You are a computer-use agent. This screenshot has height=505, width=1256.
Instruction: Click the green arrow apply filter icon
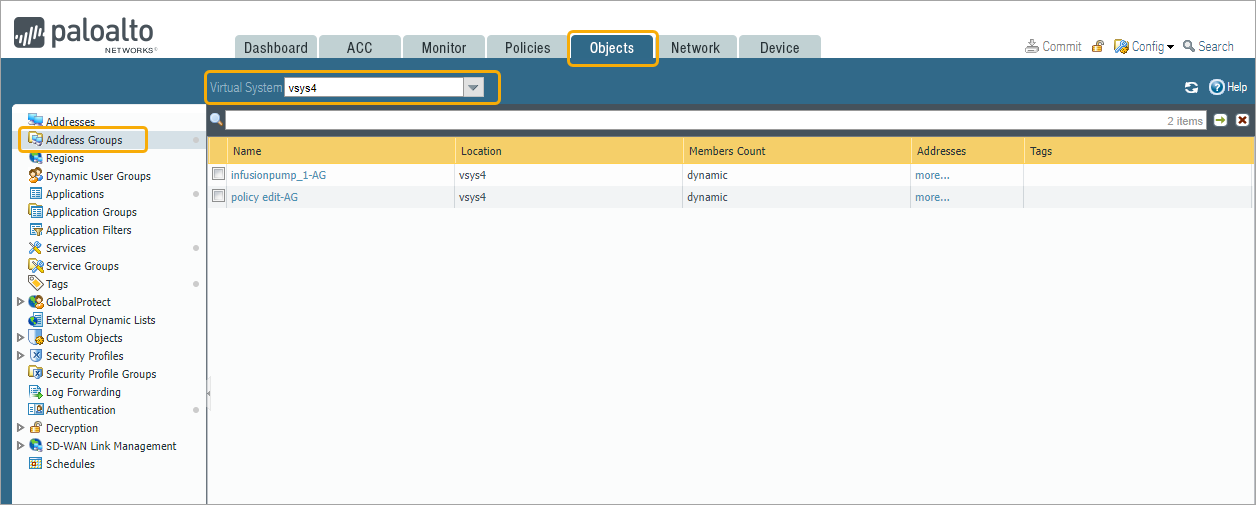point(1221,120)
